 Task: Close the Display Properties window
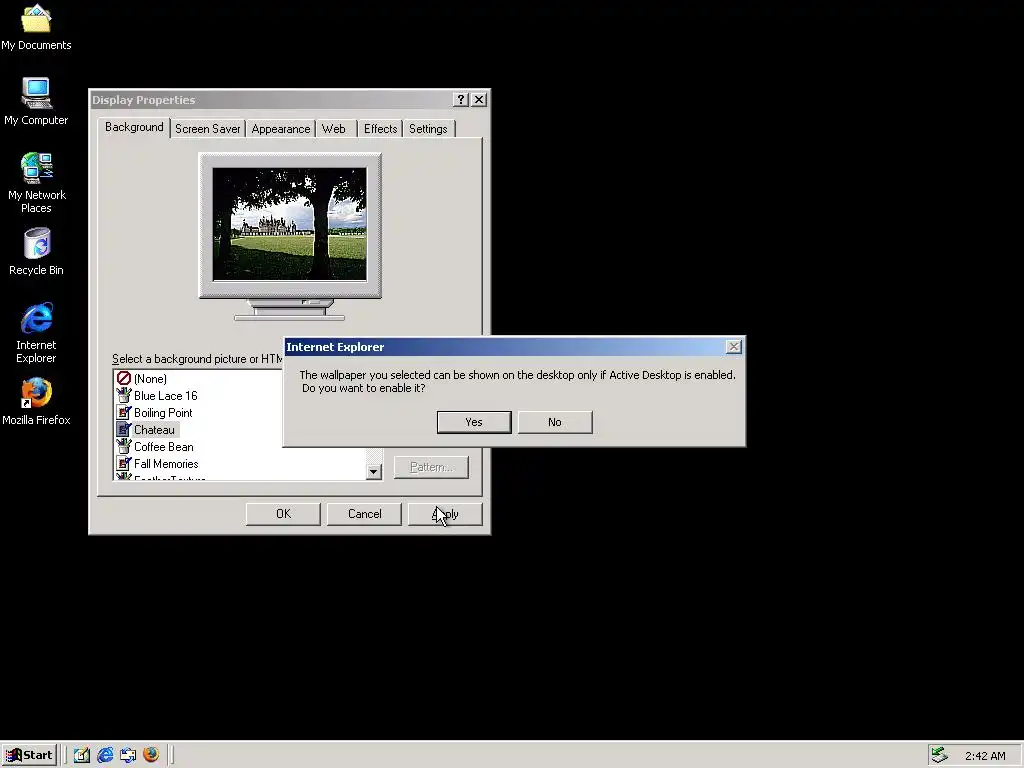tap(479, 99)
